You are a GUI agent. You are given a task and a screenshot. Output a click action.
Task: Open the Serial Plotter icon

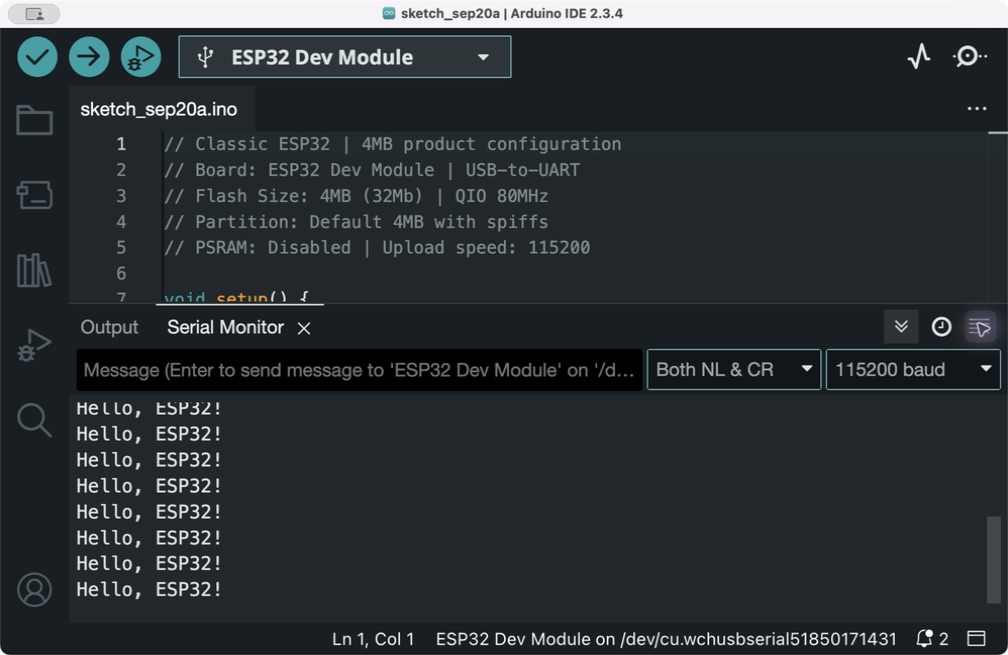point(919,57)
